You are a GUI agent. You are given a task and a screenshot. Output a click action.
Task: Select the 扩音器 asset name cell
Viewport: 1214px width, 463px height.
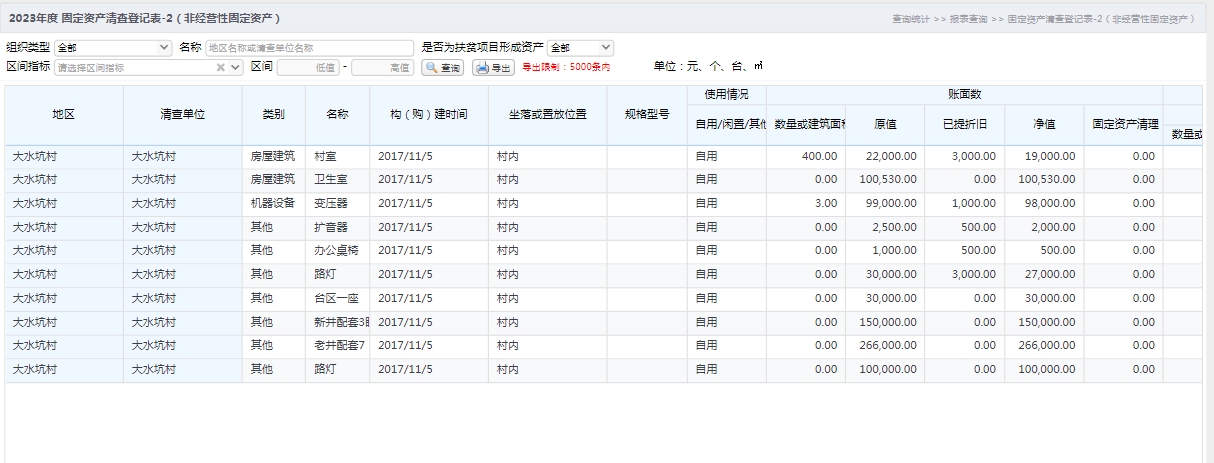(338, 228)
